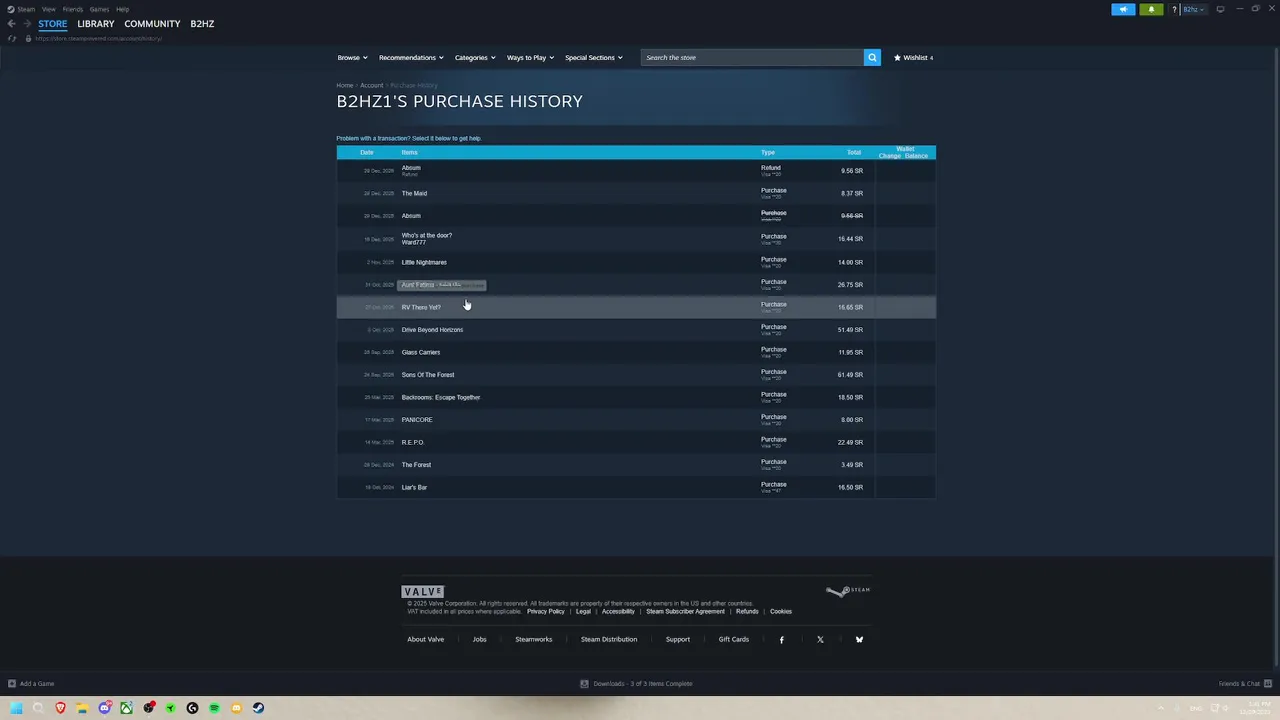This screenshot has height=720, width=1280.
Task: Expand the Browse dropdown menu
Action: [352, 58]
